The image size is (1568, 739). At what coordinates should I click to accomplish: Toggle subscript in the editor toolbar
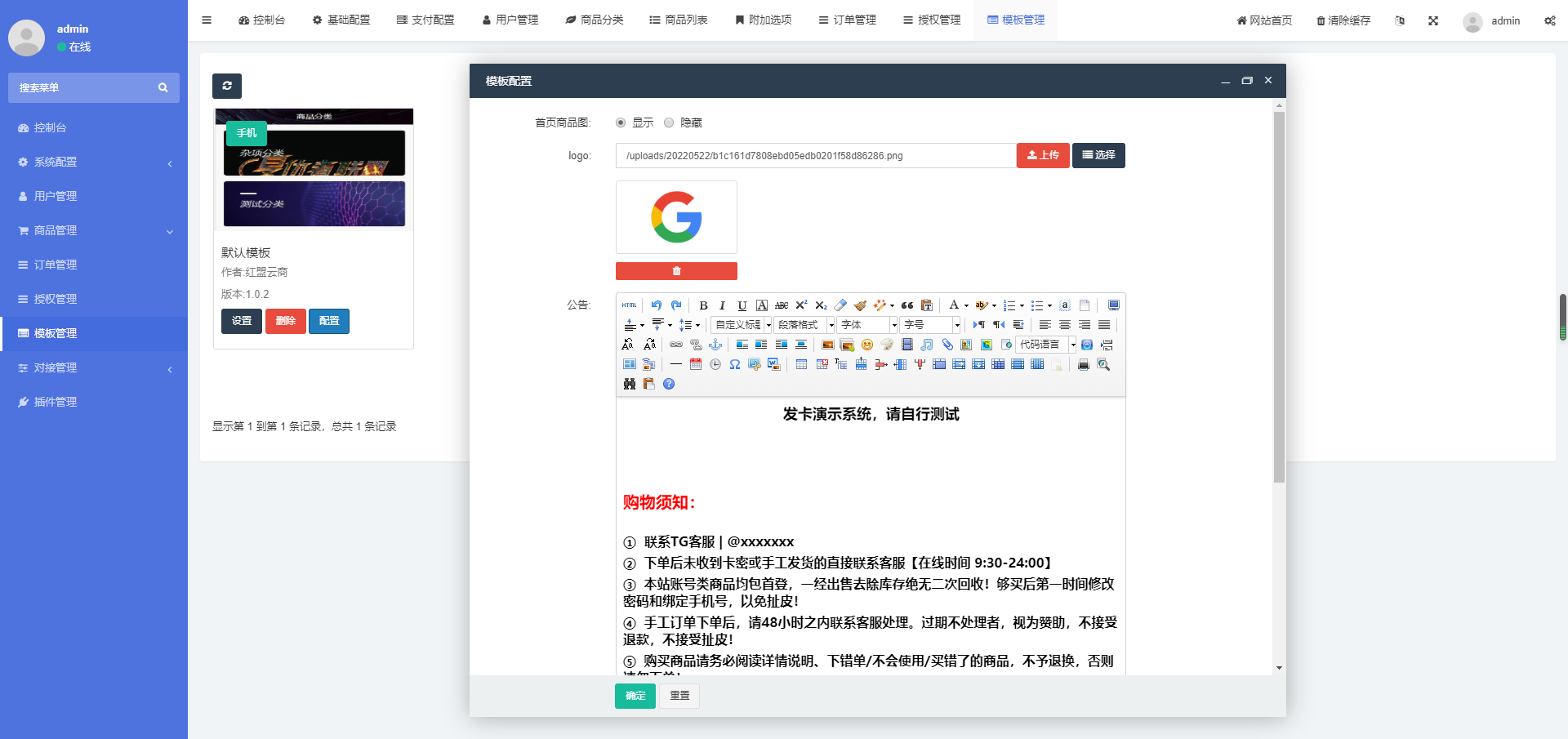coord(821,305)
